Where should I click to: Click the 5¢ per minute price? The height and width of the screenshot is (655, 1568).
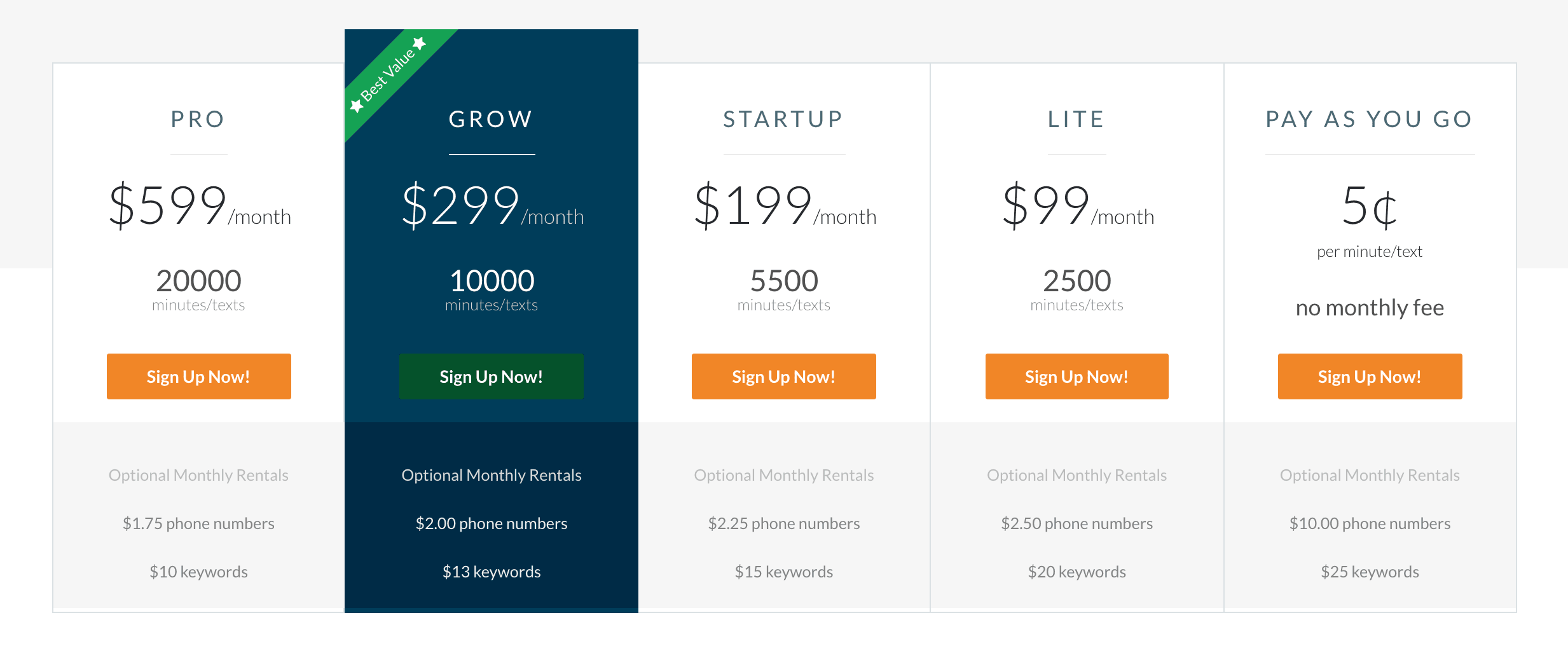point(1370,207)
